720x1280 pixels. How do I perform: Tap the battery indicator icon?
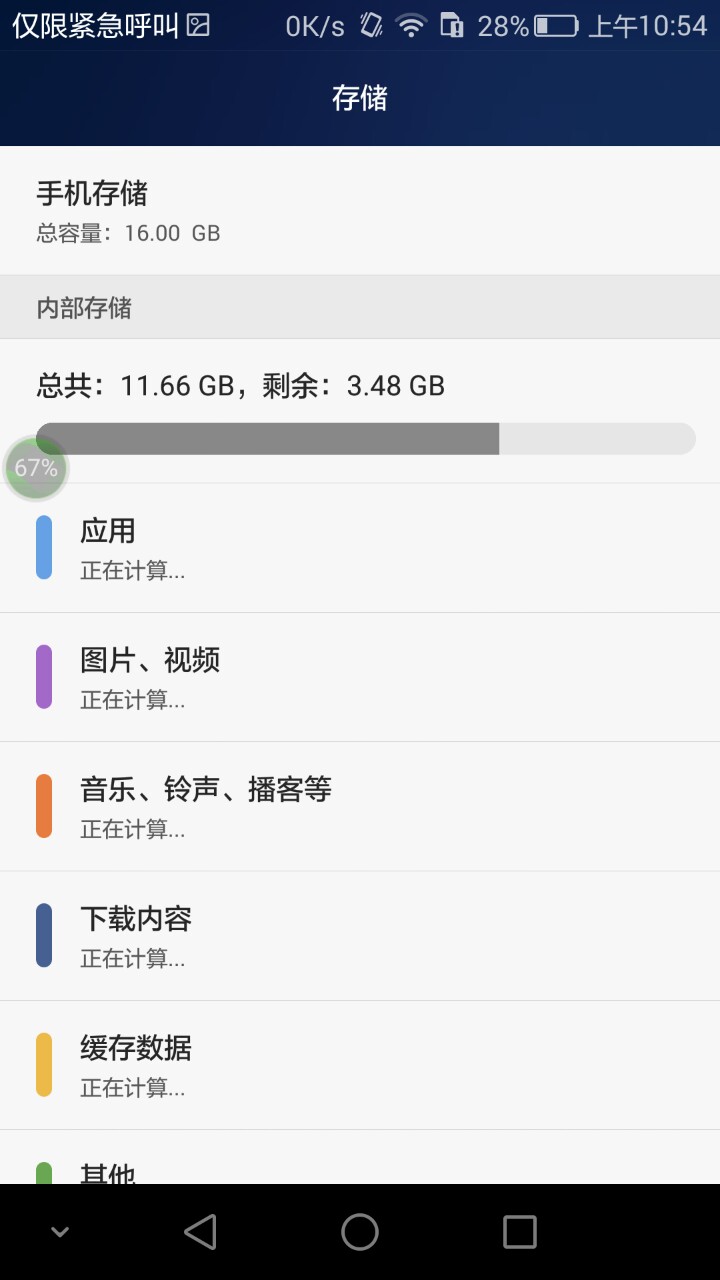(x=556, y=26)
